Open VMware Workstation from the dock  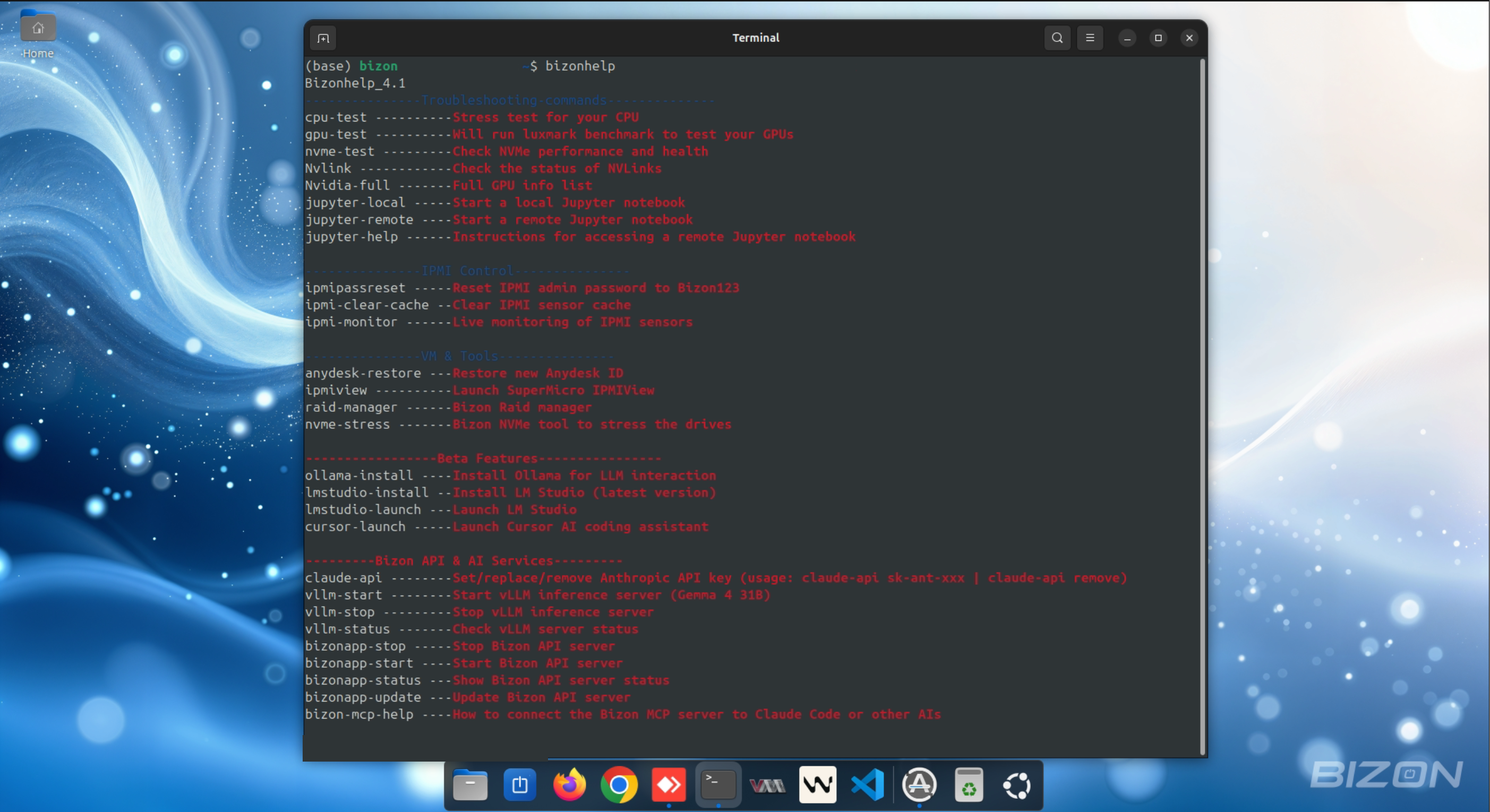pyautogui.click(x=767, y=785)
